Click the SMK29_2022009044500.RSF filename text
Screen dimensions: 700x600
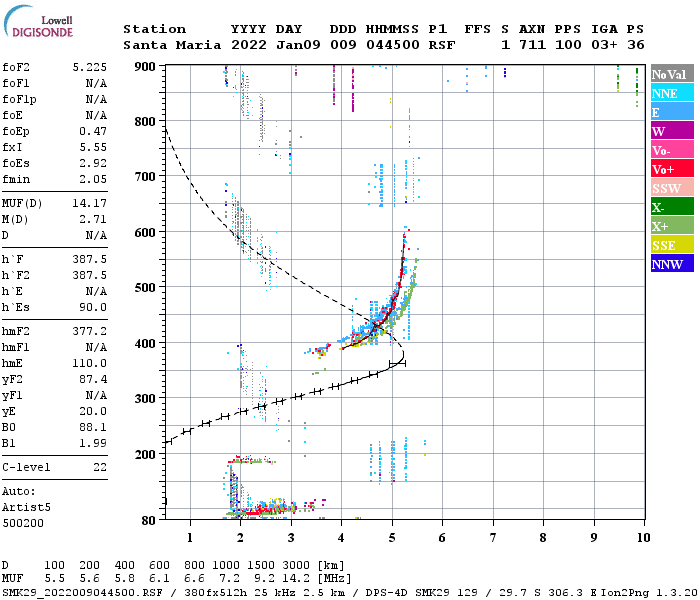tap(82, 593)
